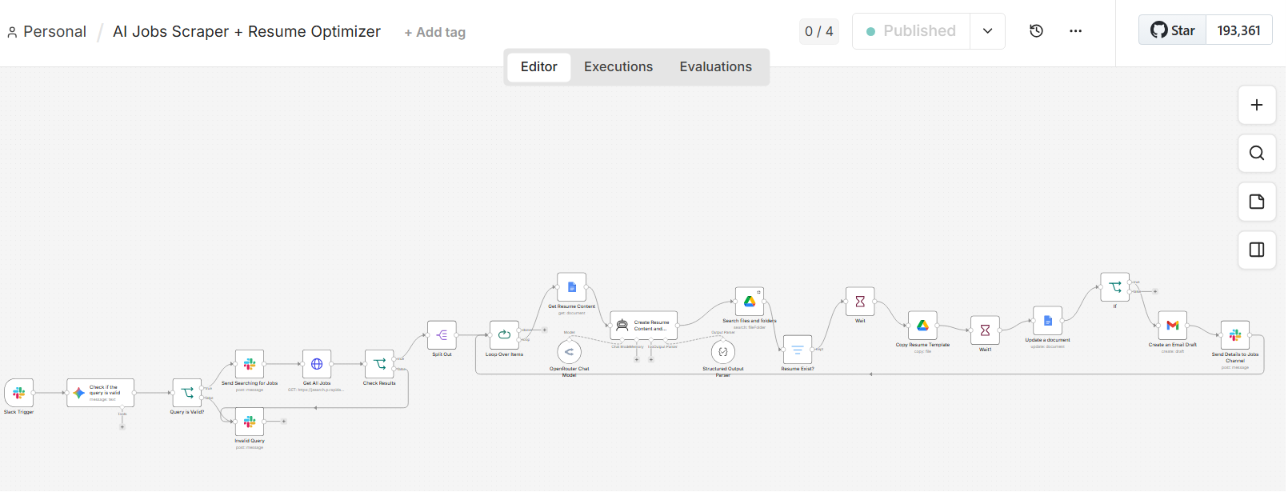The image size is (1286, 492).
Task: Select the Query is Valid? node
Action: [x=187, y=393]
